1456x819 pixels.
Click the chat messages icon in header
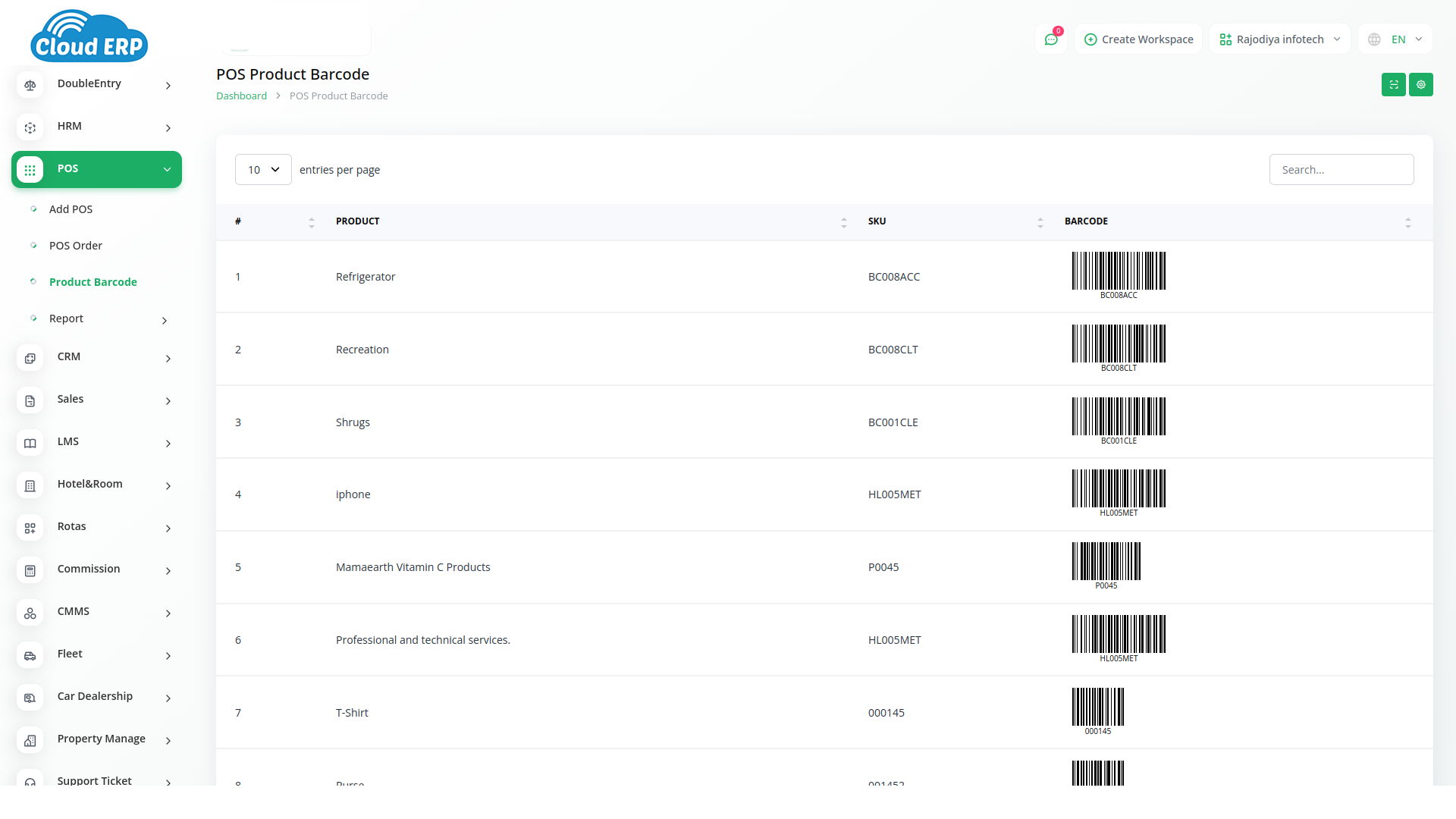tap(1051, 39)
